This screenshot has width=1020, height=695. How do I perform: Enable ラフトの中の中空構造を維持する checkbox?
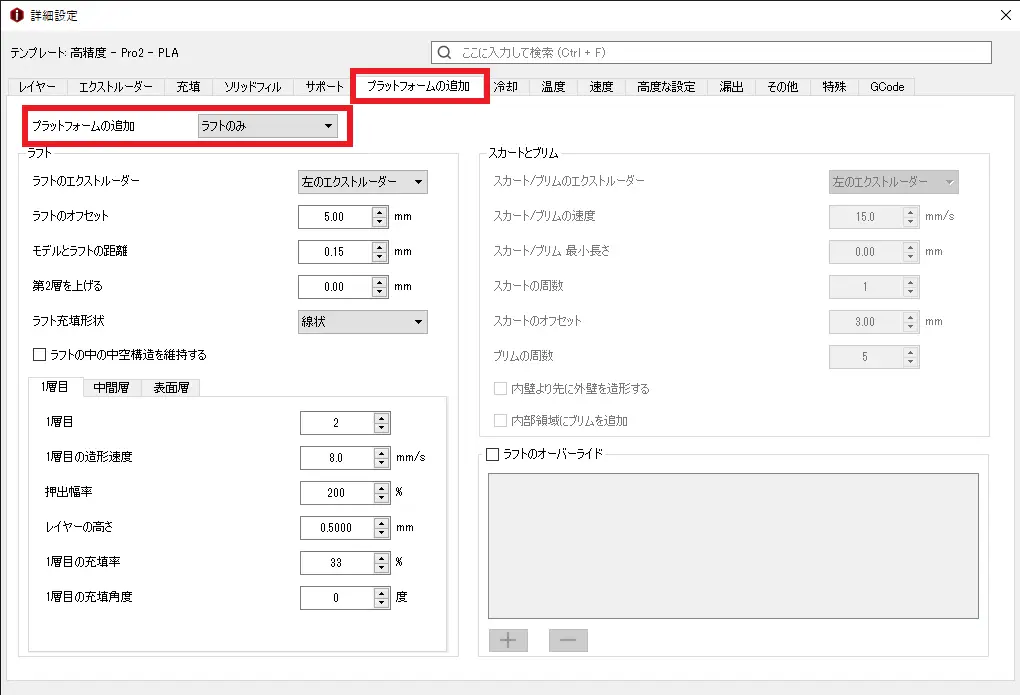[x=40, y=355]
